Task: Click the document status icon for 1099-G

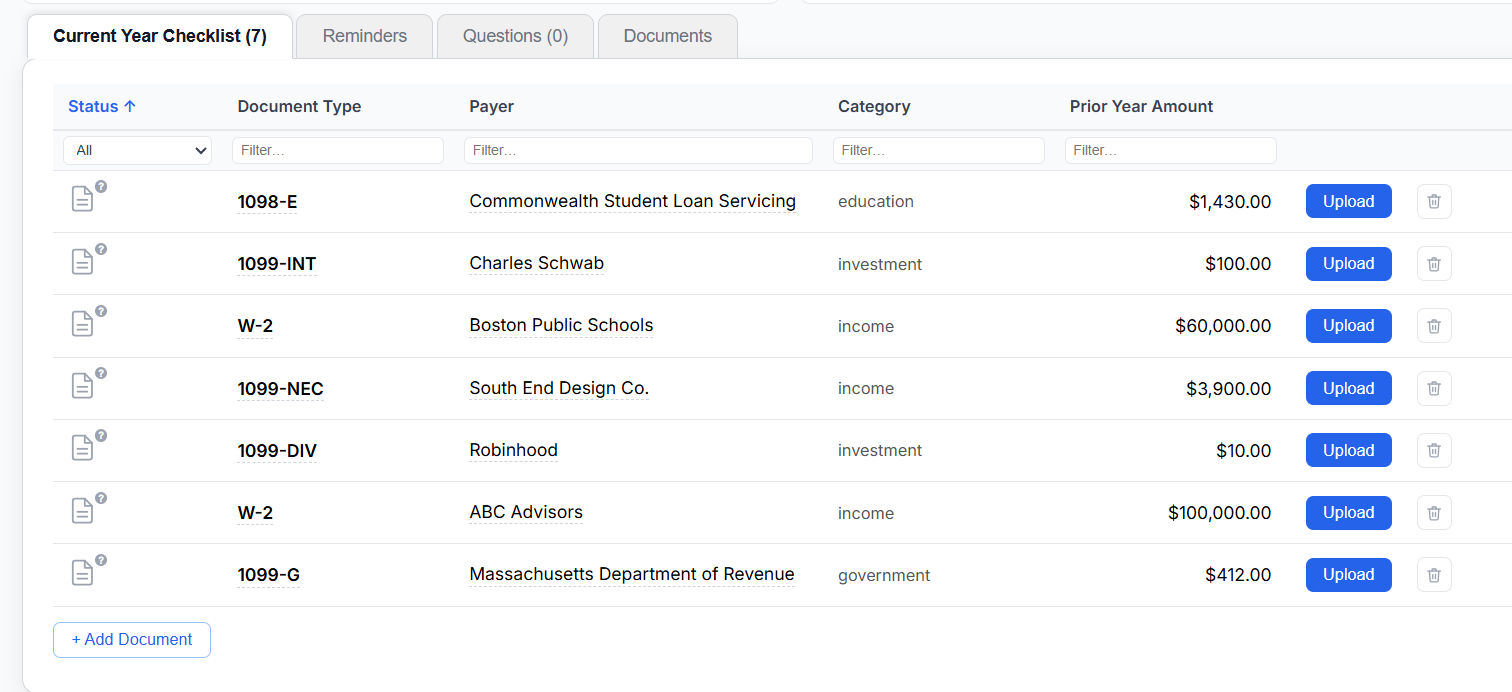Action: point(83,573)
